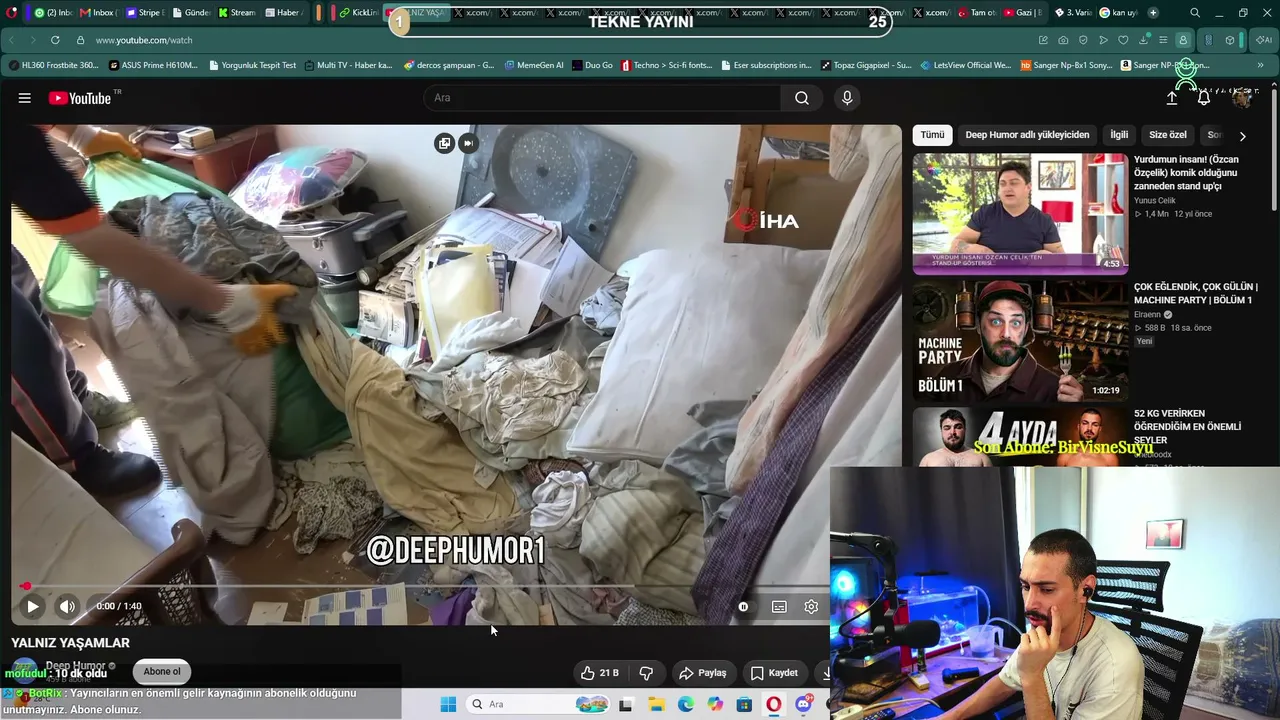The image size is (1280, 720).
Task: Open the Deep Humor channel name link
Action: point(75,666)
